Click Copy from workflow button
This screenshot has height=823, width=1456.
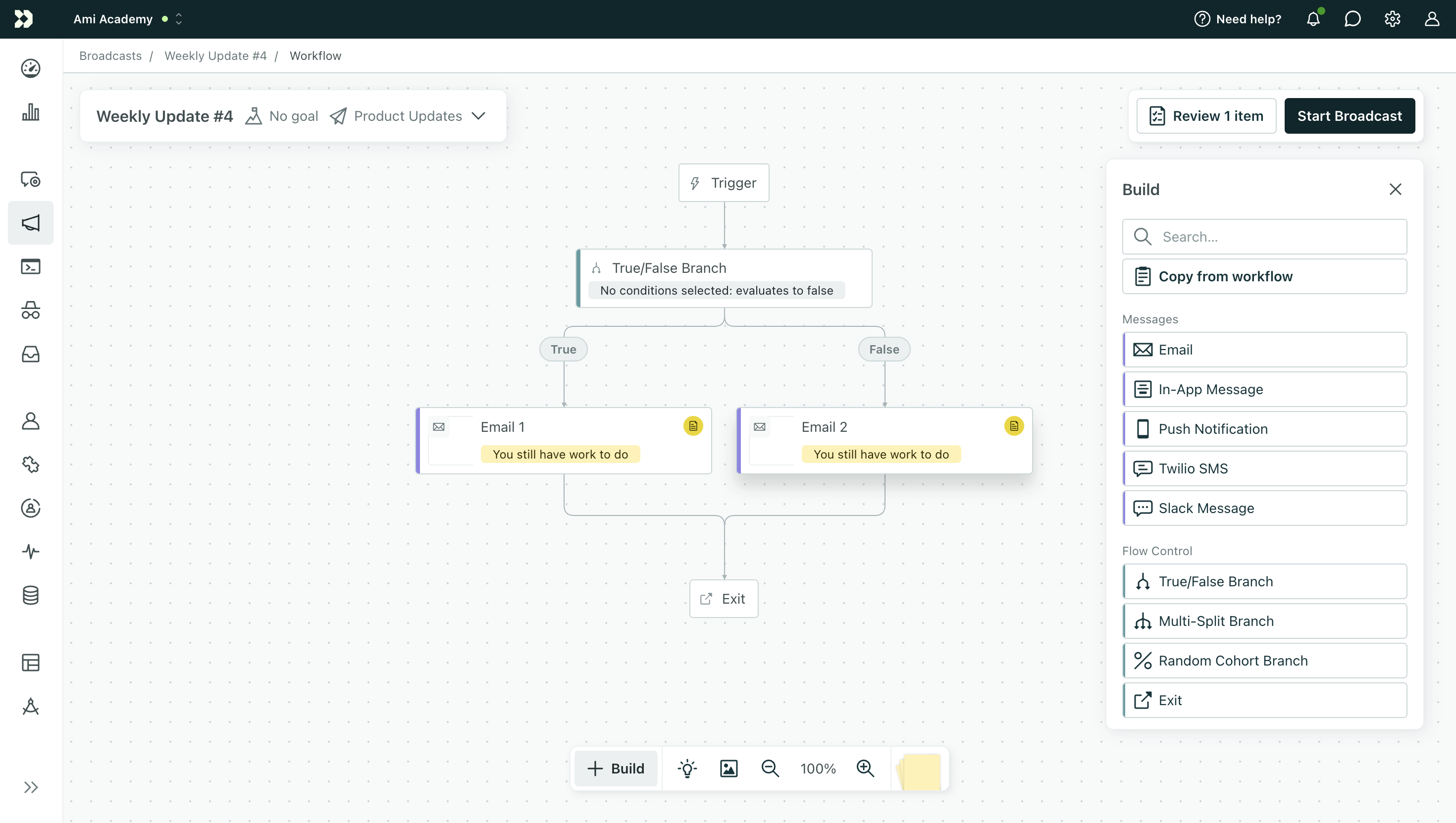(1264, 276)
